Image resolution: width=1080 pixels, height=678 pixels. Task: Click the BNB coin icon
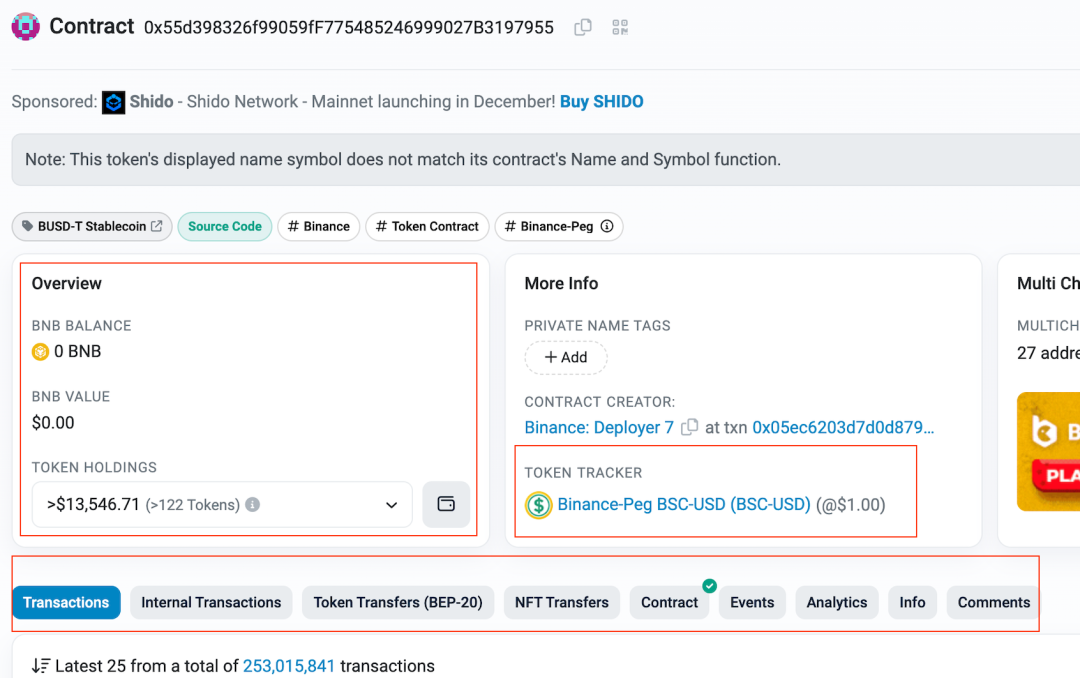41,352
